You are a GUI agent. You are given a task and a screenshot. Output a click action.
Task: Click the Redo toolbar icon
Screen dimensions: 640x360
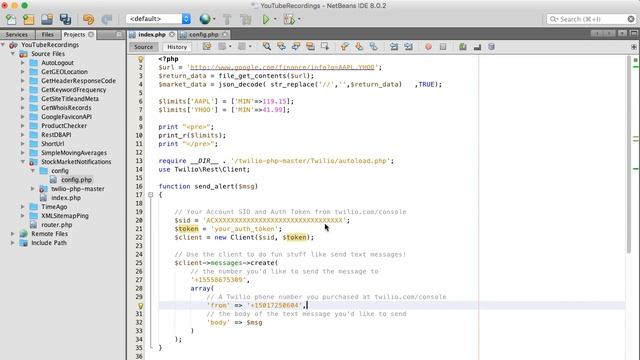[107, 19]
